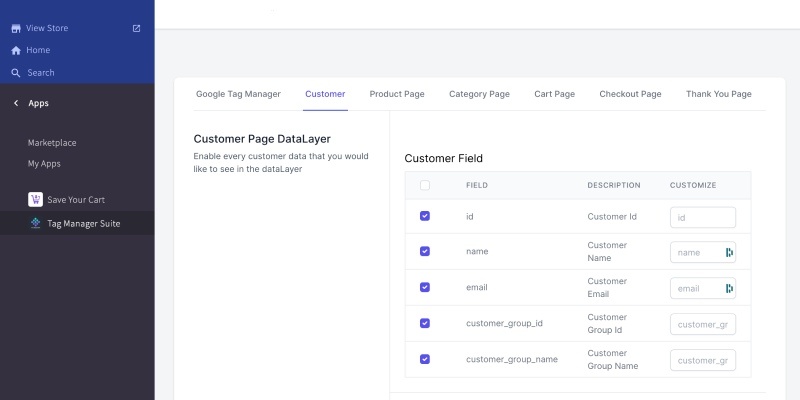Focus the email customize input field

[x=703, y=288]
